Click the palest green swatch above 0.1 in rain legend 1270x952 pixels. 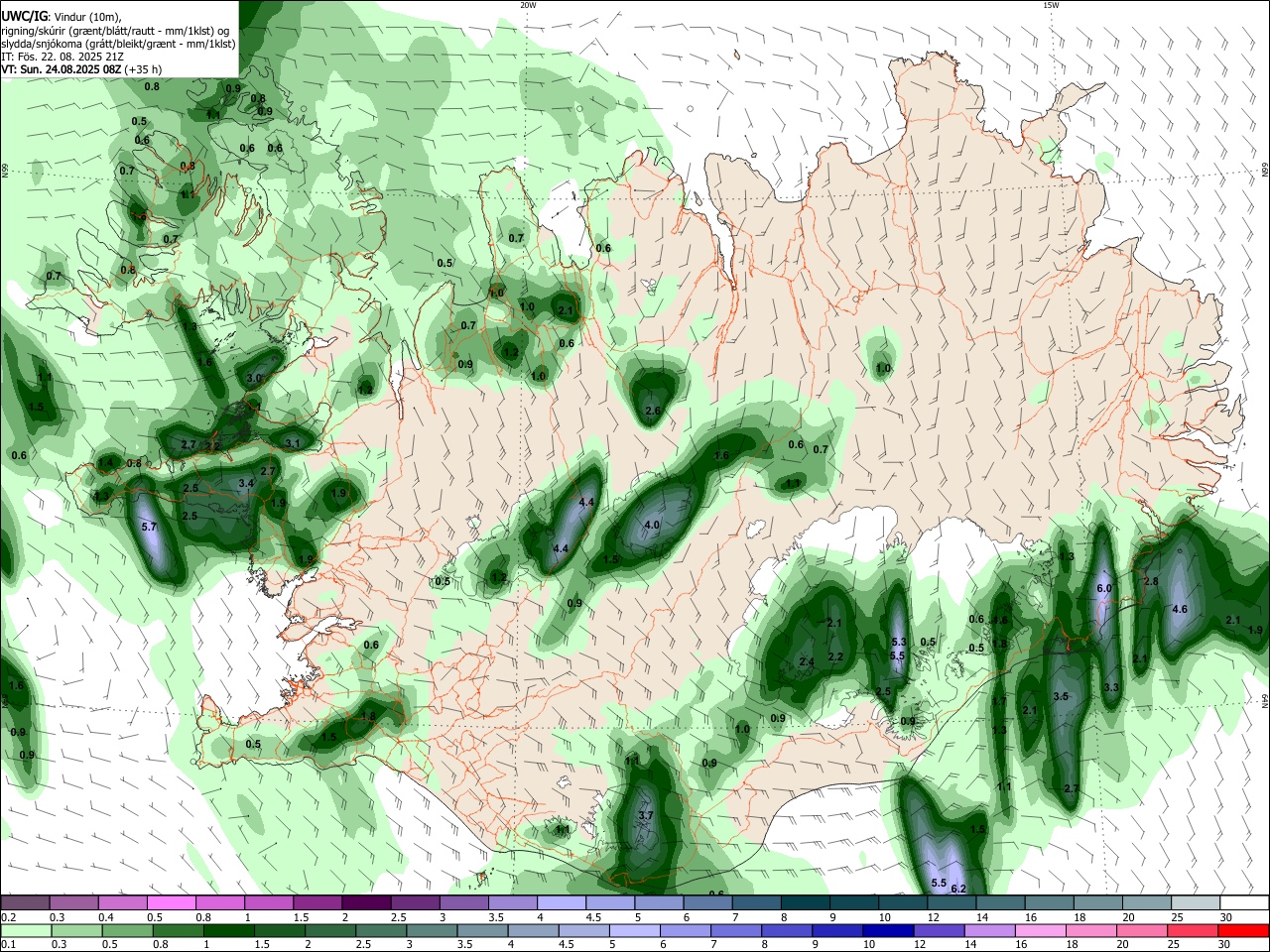point(27,931)
